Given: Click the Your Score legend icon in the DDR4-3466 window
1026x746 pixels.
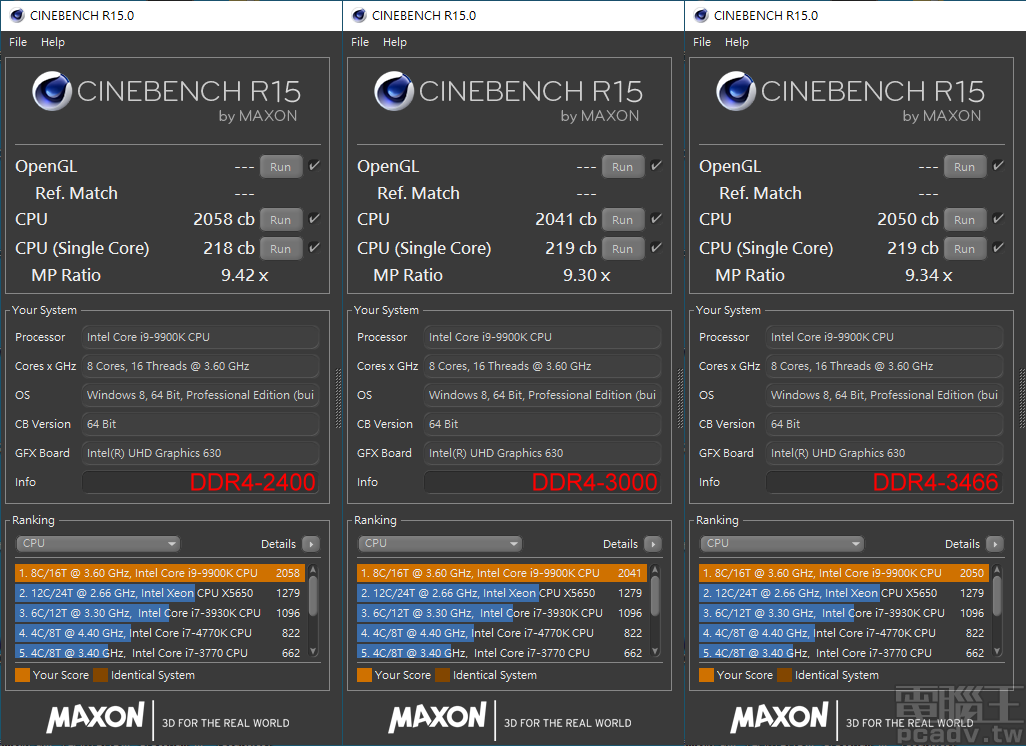Looking at the screenshot, I should coord(707,674).
